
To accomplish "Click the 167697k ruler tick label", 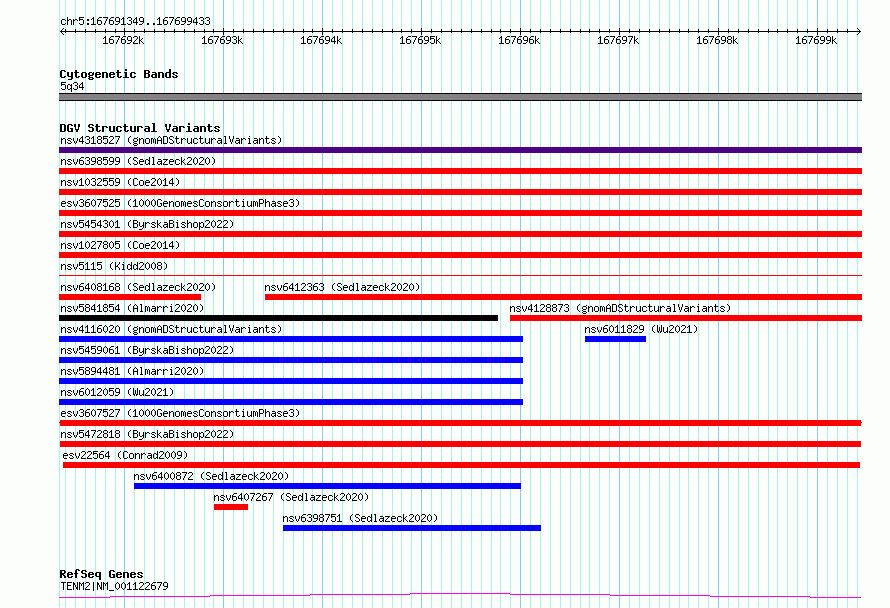I will click(x=618, y=40).
